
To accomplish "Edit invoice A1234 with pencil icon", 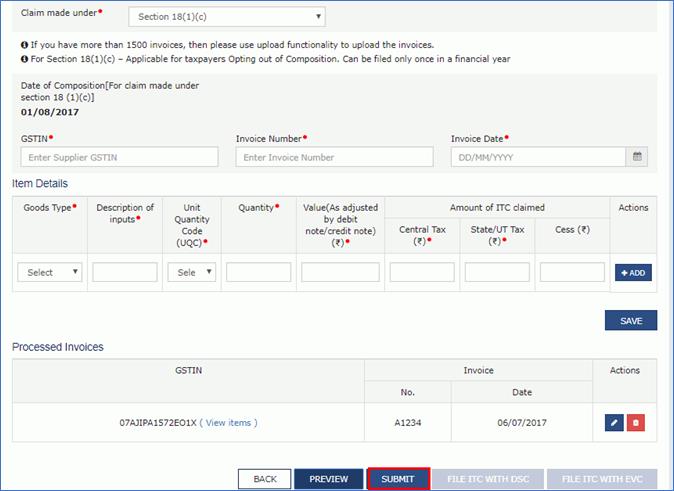I will (614, 423).
